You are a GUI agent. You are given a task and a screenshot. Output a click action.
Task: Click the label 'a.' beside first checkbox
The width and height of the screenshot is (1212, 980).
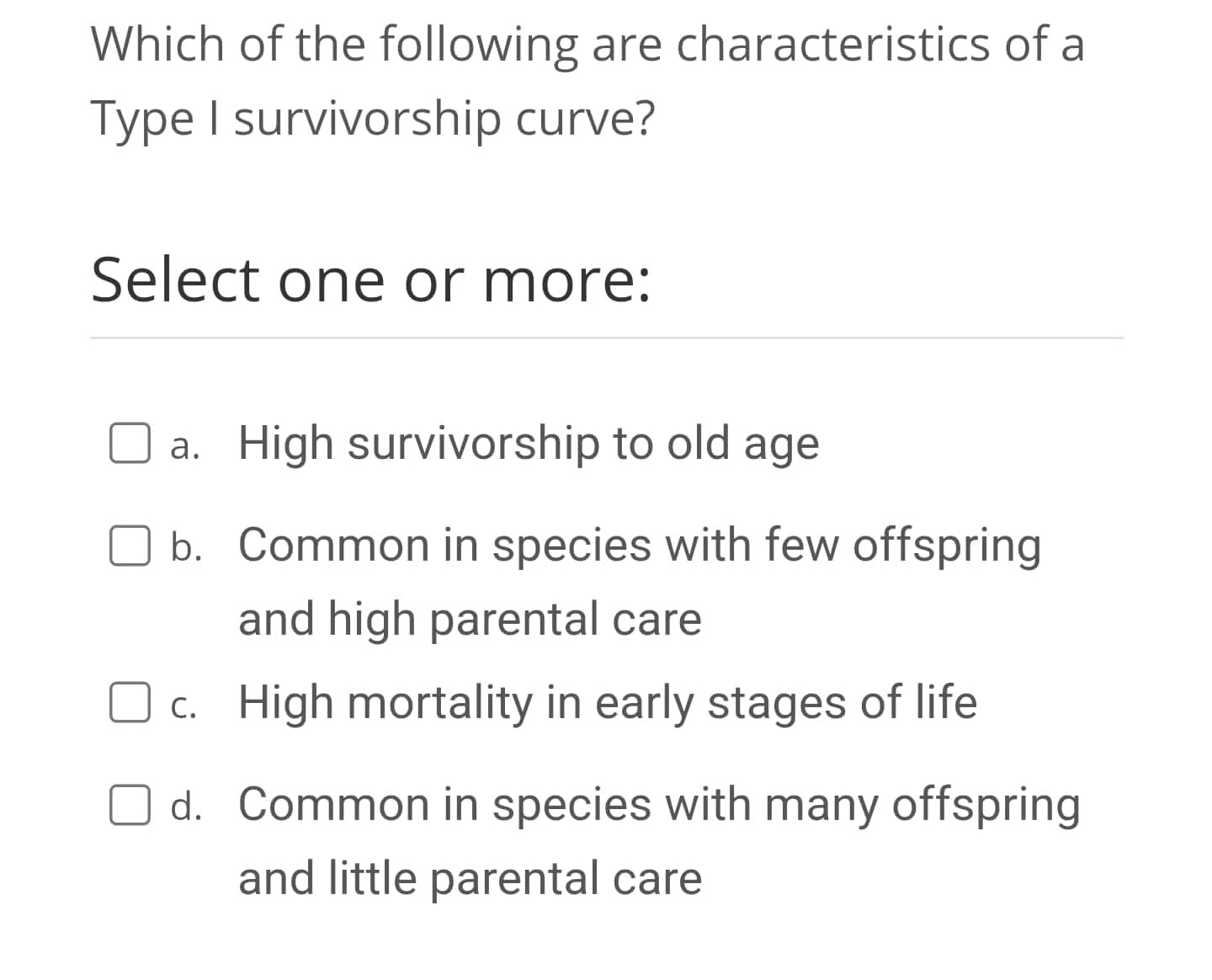[x=186, y=446]
